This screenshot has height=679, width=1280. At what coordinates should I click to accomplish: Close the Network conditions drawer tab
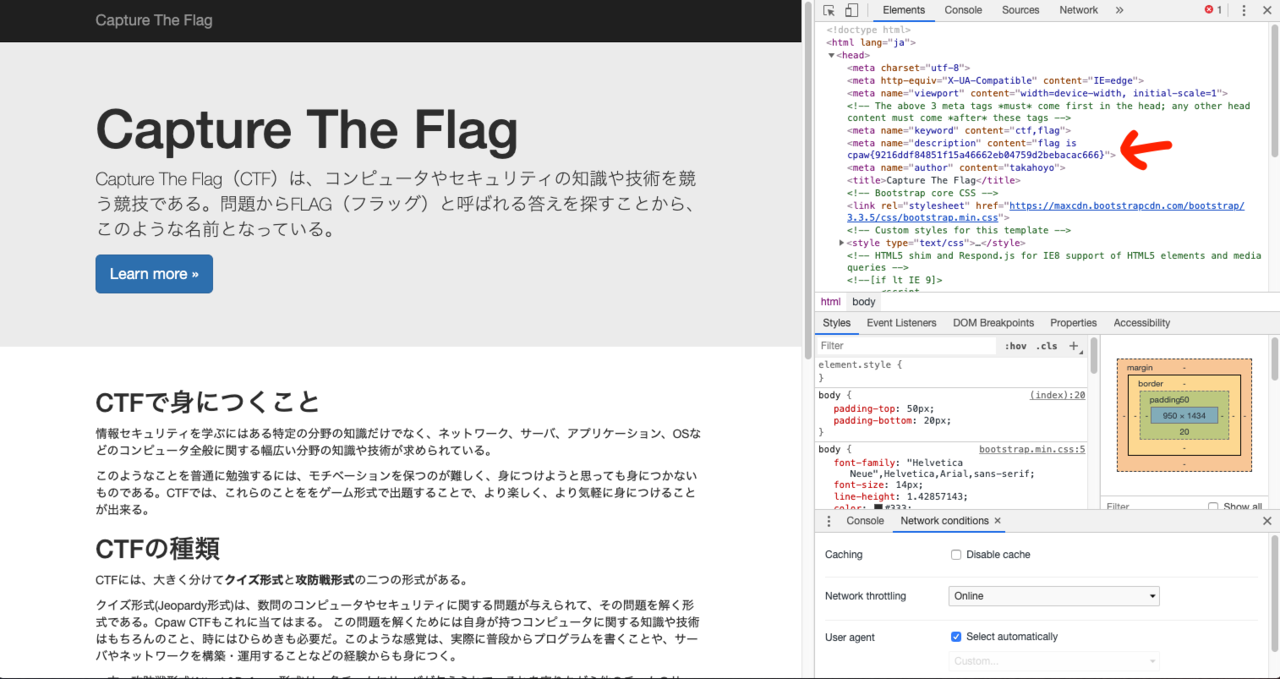point(997,521)
